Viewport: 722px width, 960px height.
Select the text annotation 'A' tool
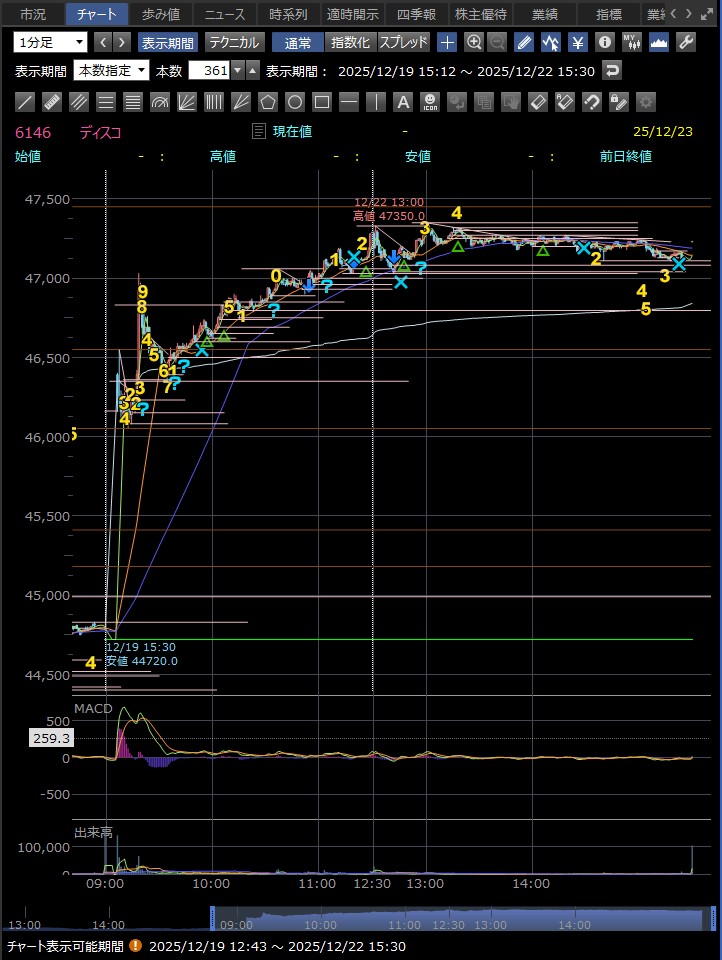coord(402,102)
